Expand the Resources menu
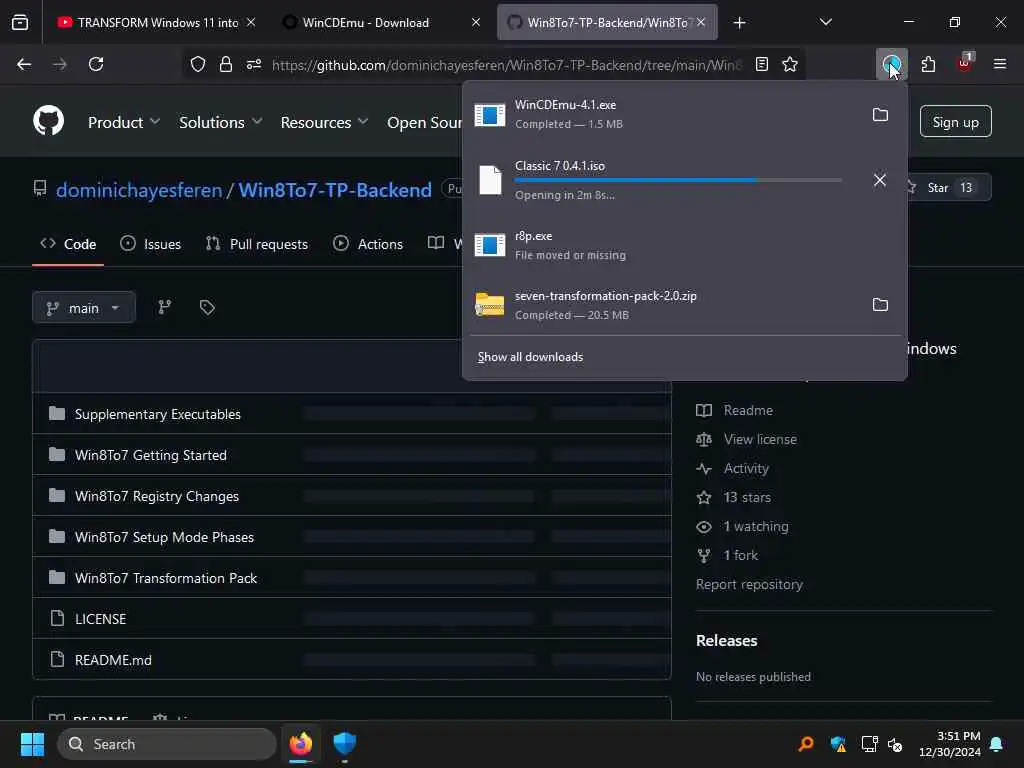Viewport: 1024px width, 768px height. pyautogui.click(x=325, y=122)
